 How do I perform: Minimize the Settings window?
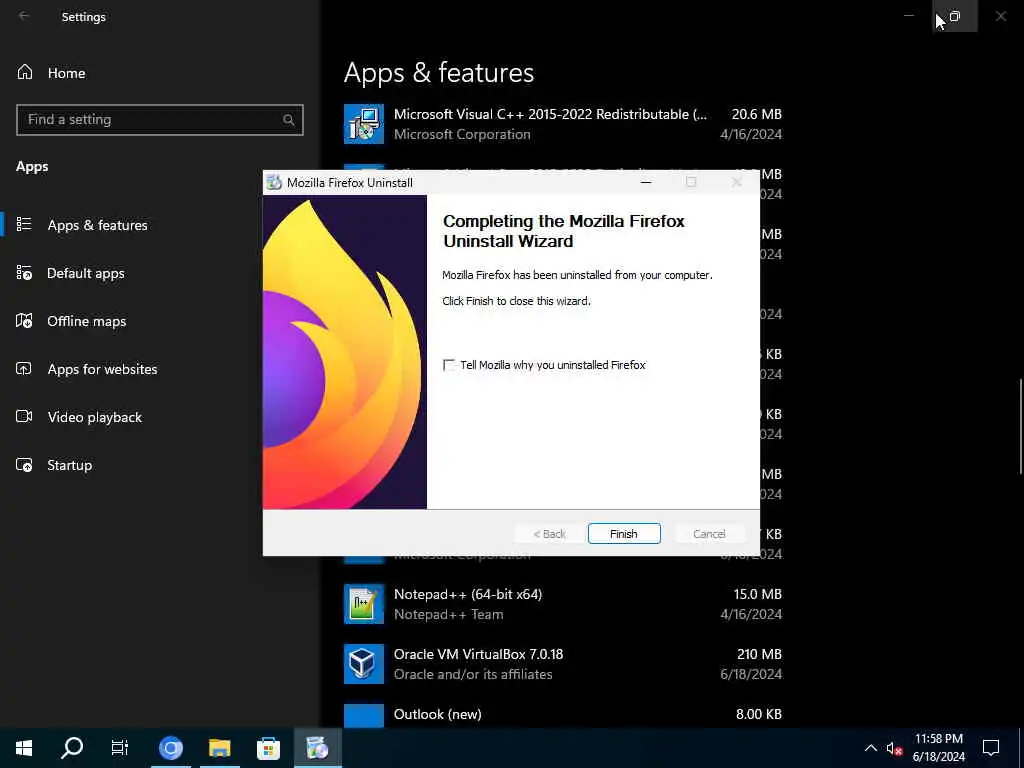pos(908,16)
